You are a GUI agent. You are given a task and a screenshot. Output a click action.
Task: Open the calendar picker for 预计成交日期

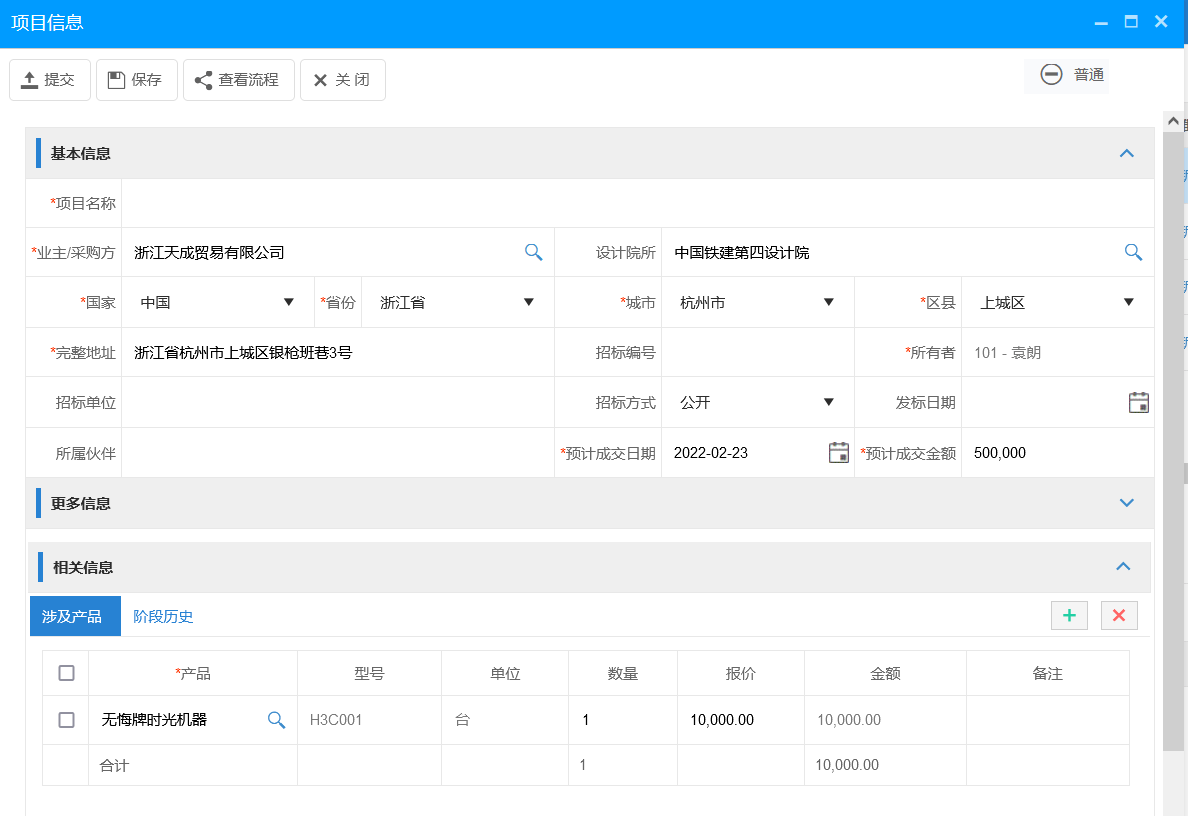tap(838, 453)
